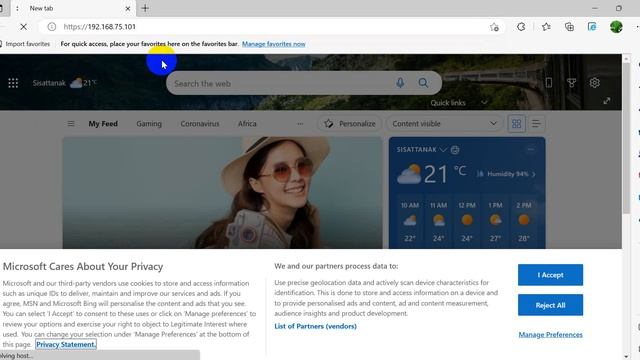The width and height of the screenshot is (640, 360).
Task: Click the magnifier search icon
Action: point(423,83)
